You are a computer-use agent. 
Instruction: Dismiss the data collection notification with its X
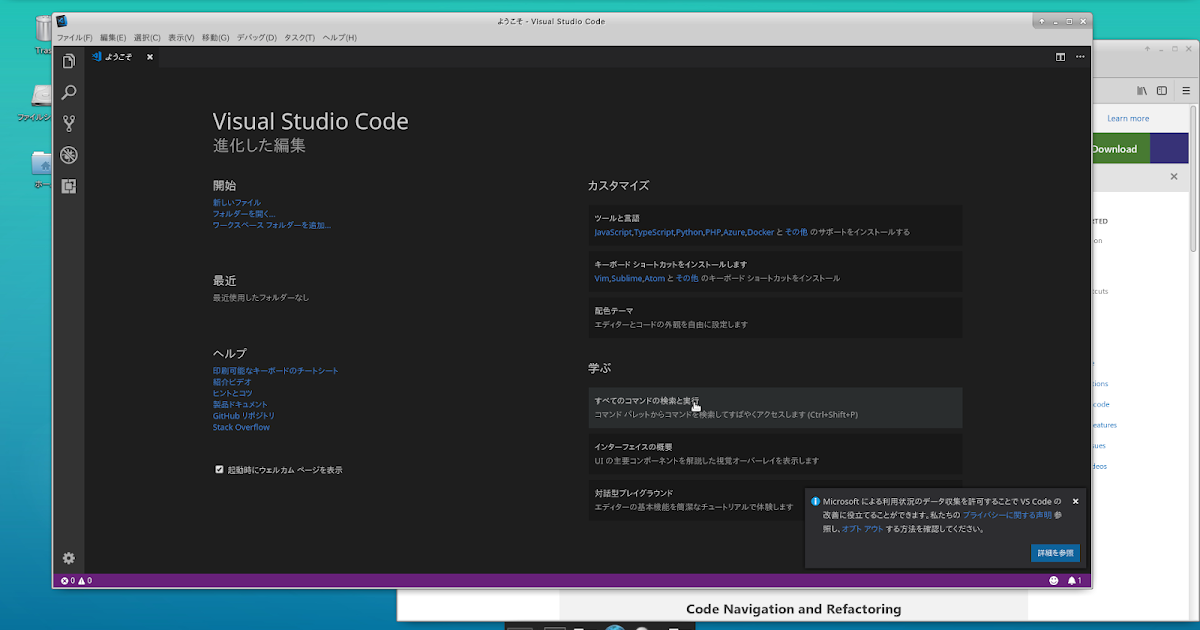1075,501
